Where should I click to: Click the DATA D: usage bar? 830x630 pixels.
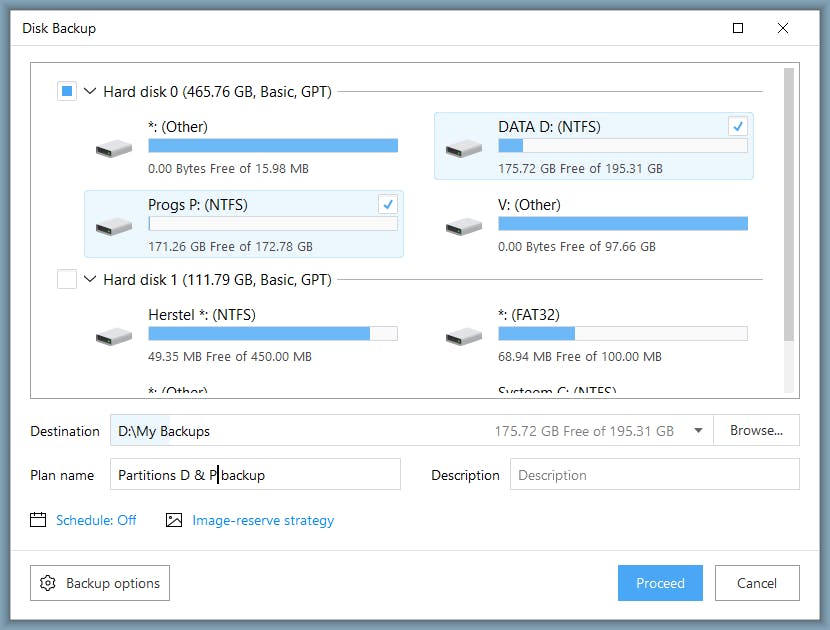coord(622,146)
